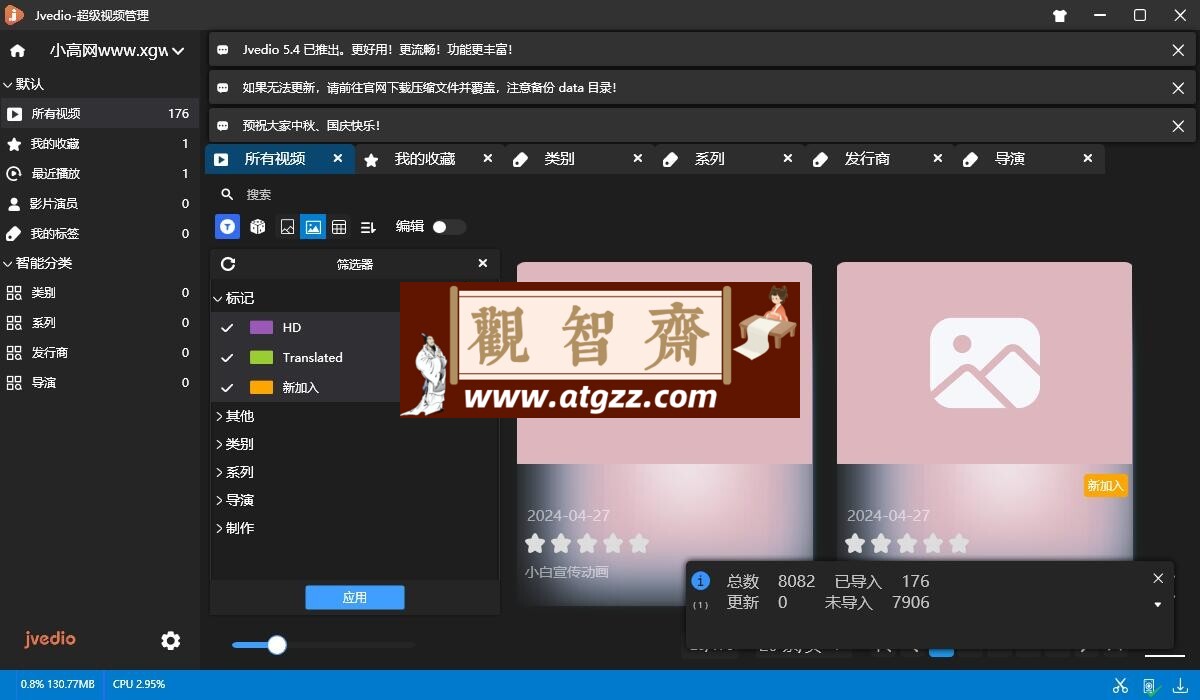1200x700 pixels.
Task: Open 类别 under 智能分类 in the sidebar
Action: click(x=100, y=293)
